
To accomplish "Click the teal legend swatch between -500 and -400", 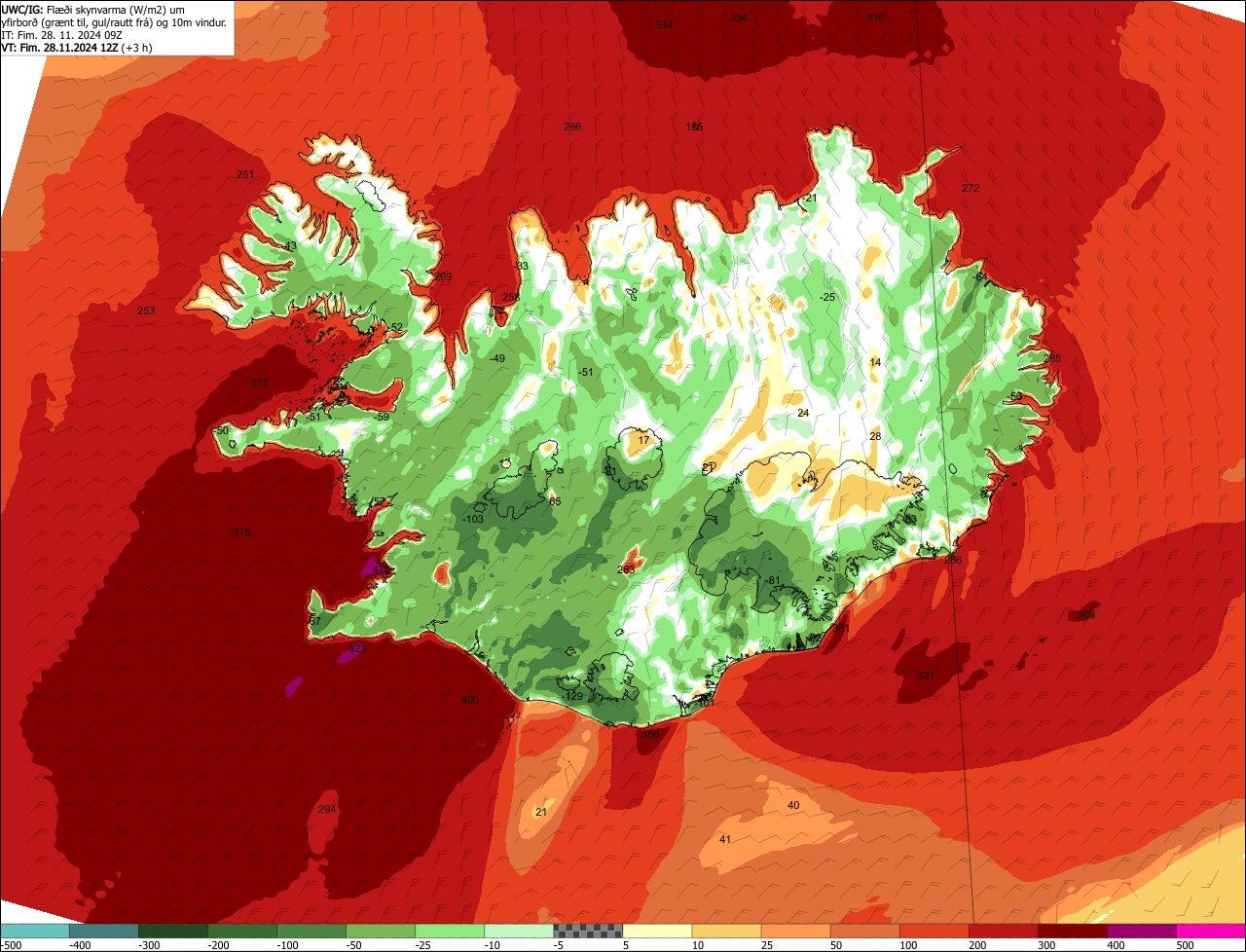I will (x=34, y=931).
